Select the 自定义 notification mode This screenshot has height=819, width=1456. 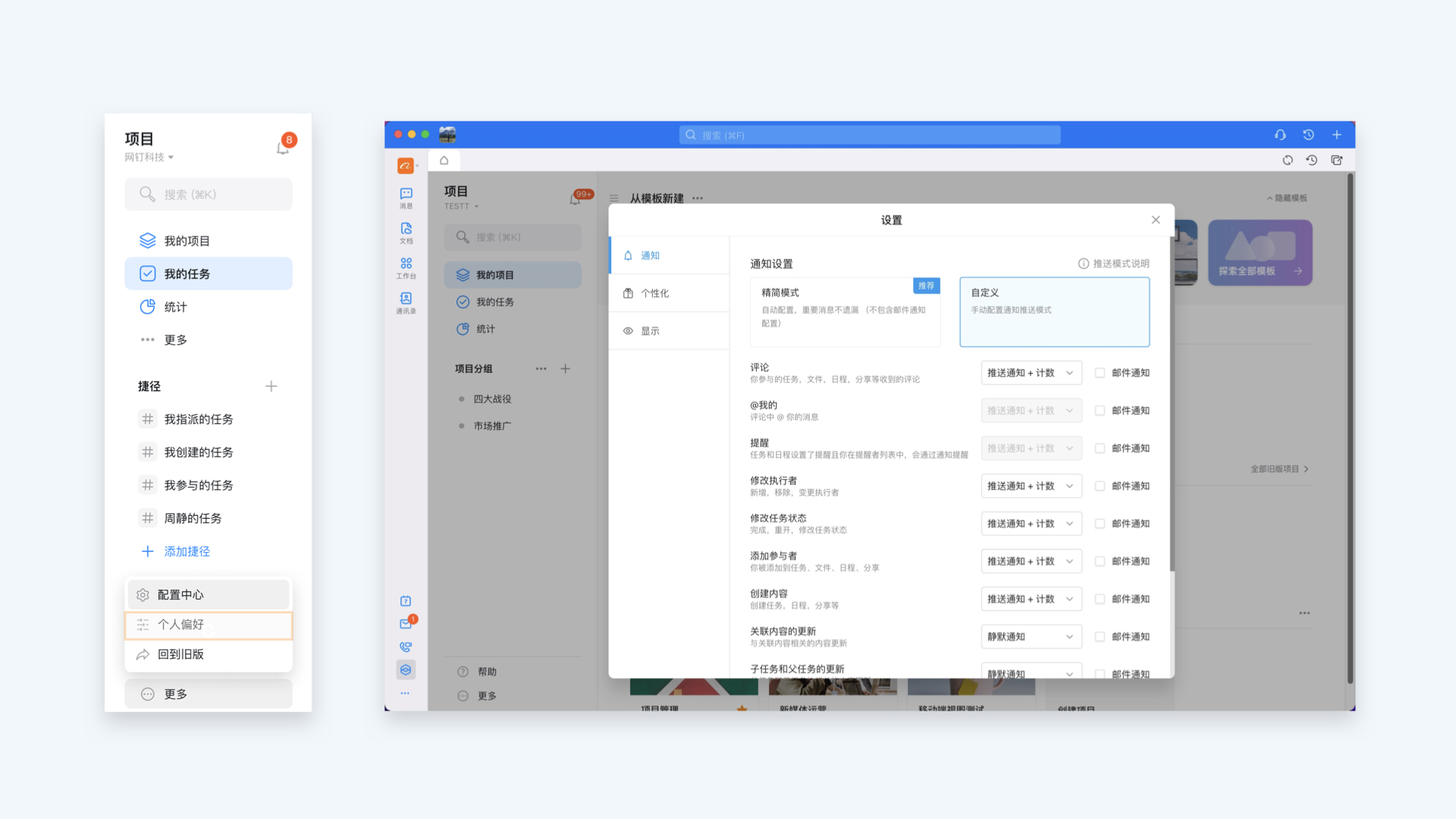pos(1055,312)
